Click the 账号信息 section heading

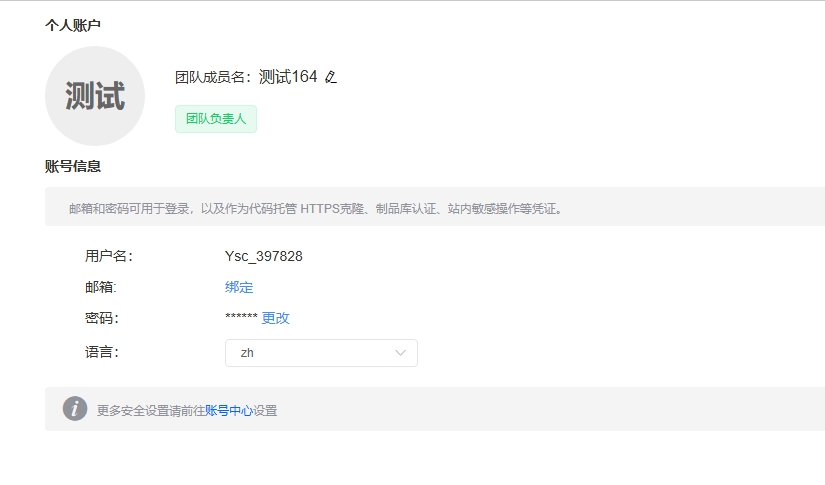pyautogui.click(x=73, y=166)
